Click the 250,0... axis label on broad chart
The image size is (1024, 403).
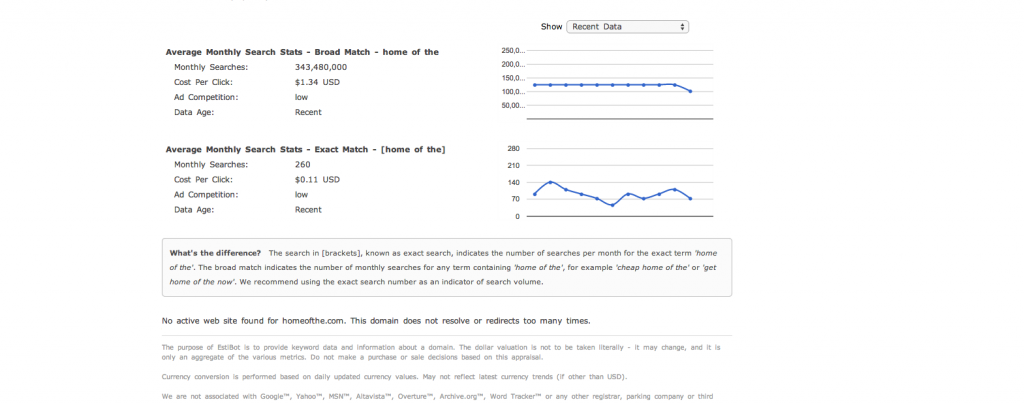tap(513, 50)
